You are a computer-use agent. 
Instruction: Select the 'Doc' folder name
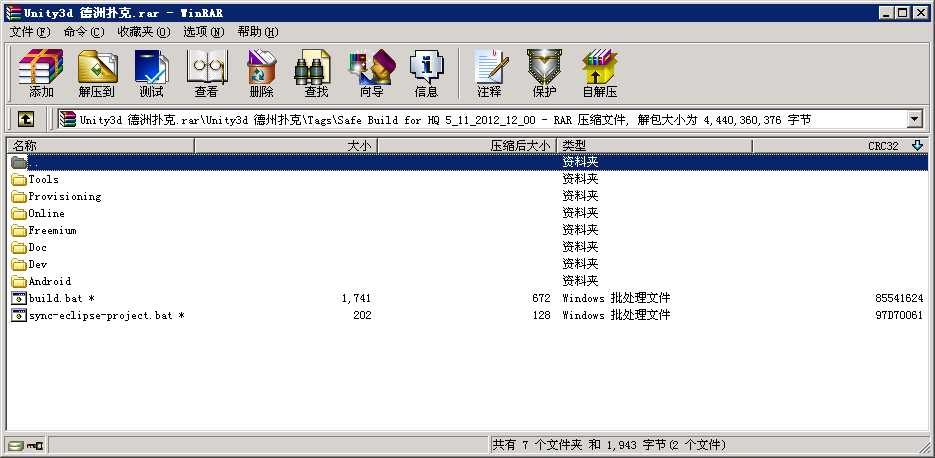[x=38, y=247]
